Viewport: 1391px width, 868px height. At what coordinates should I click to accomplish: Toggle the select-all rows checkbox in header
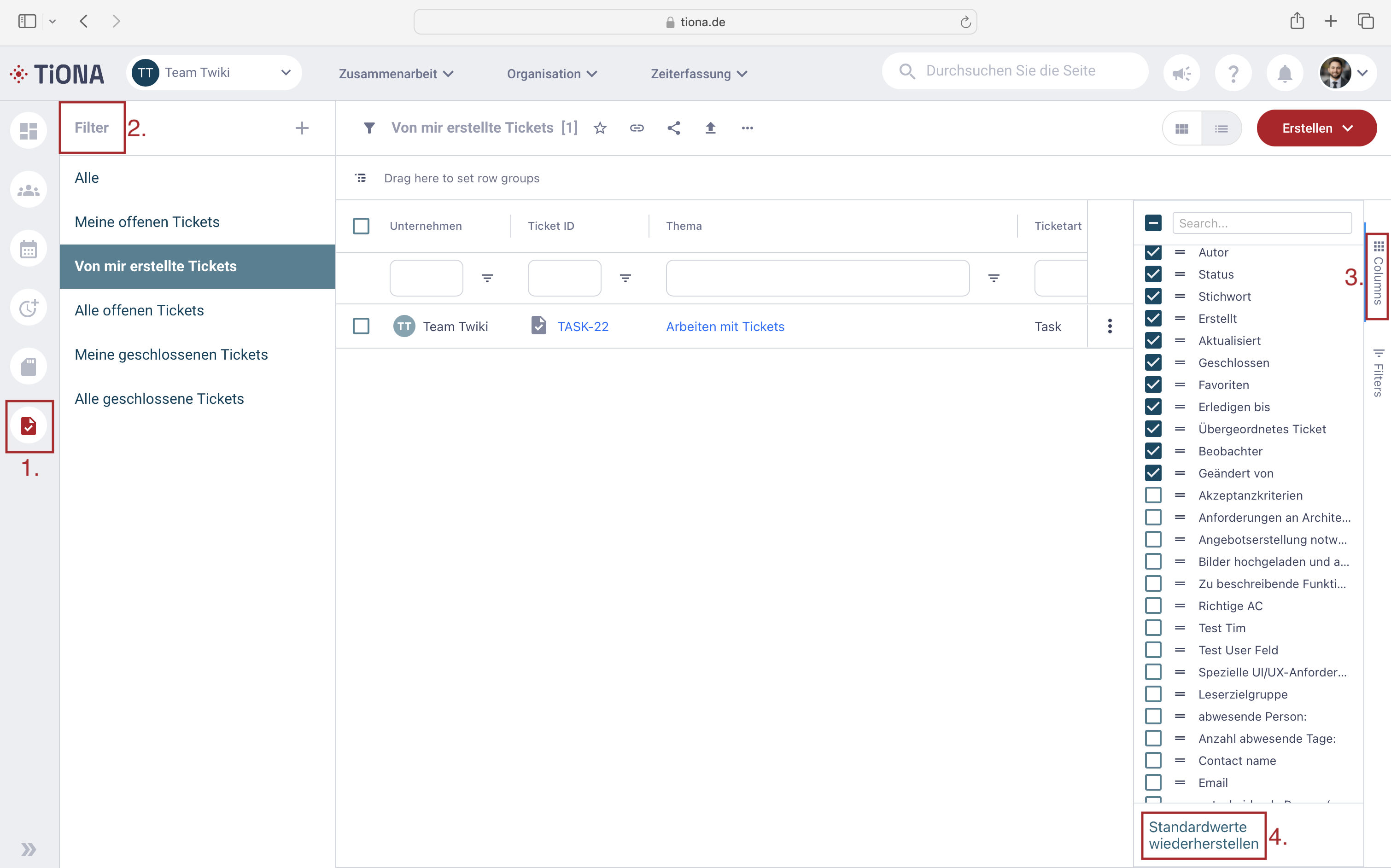click(x=361, y=226)
